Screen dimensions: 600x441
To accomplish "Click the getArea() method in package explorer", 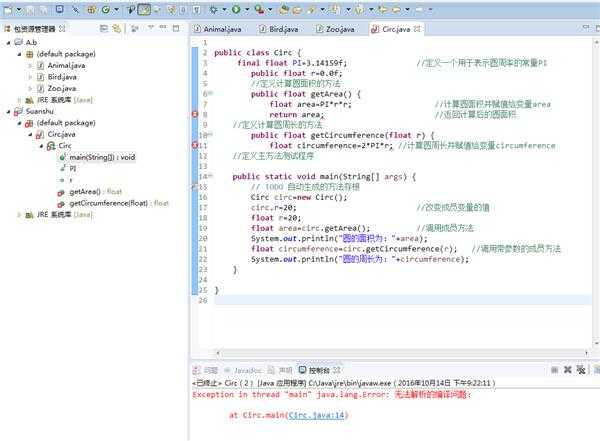I will coord(86,191).
